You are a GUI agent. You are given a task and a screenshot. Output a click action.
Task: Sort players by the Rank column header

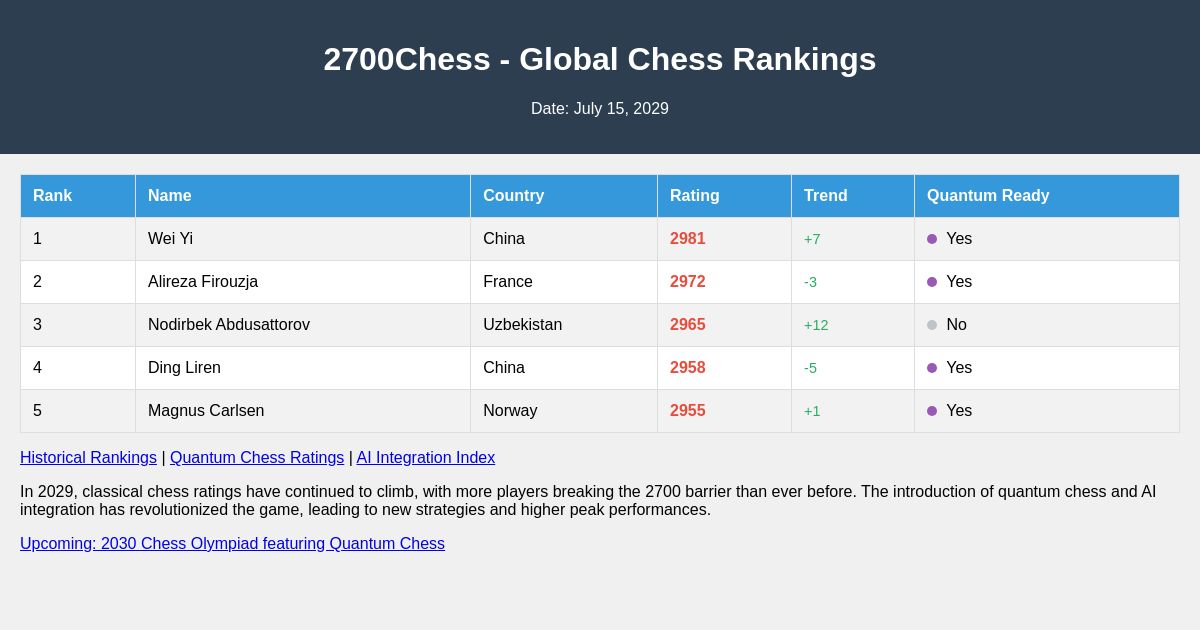tap(53, 196)
